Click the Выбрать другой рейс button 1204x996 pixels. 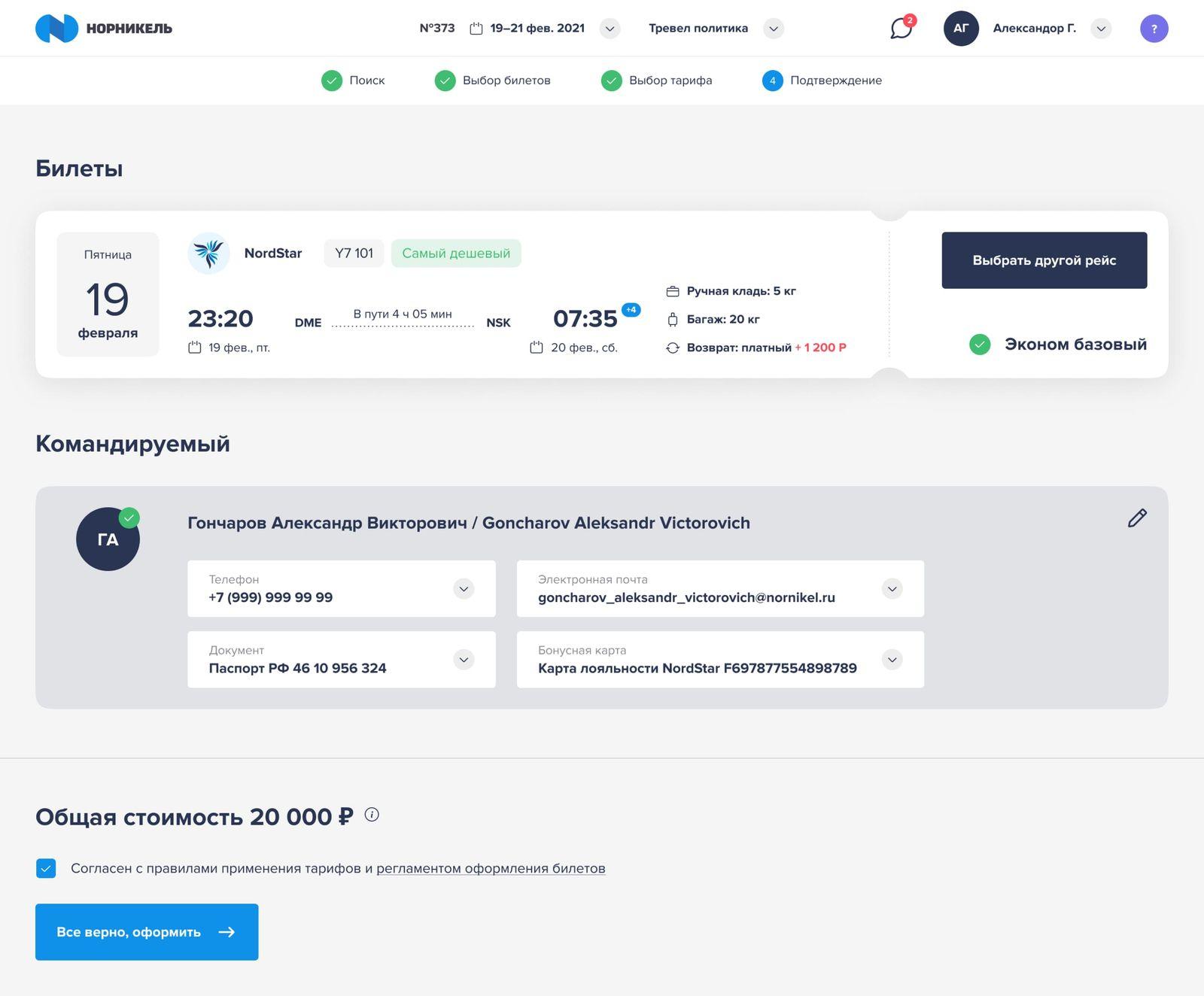[1044, 260]
